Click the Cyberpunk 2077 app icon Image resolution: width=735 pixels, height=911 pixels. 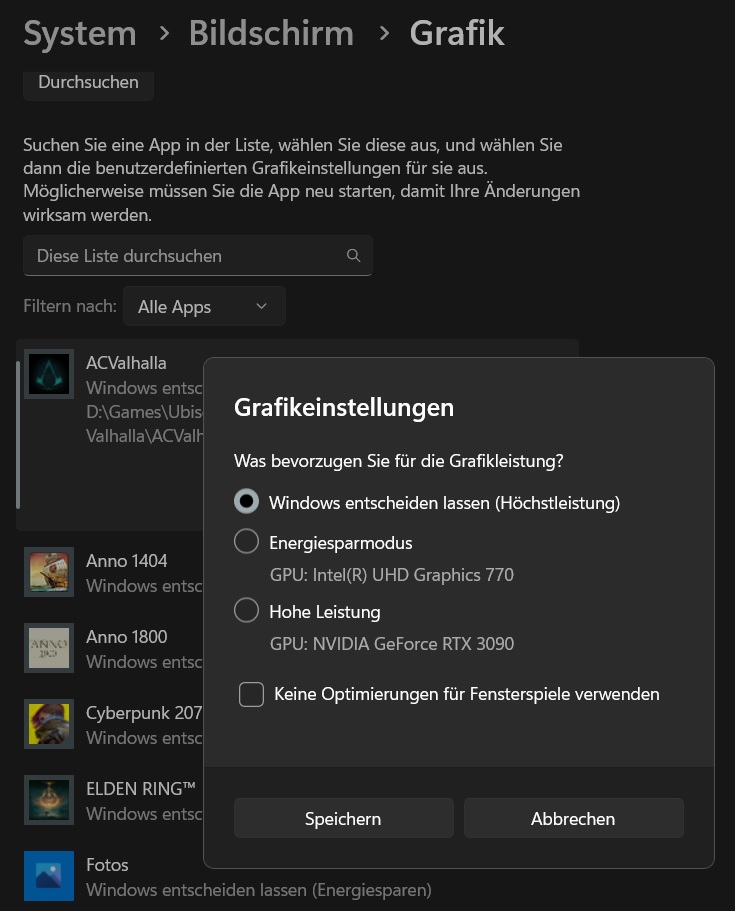[x=49, y=724]
